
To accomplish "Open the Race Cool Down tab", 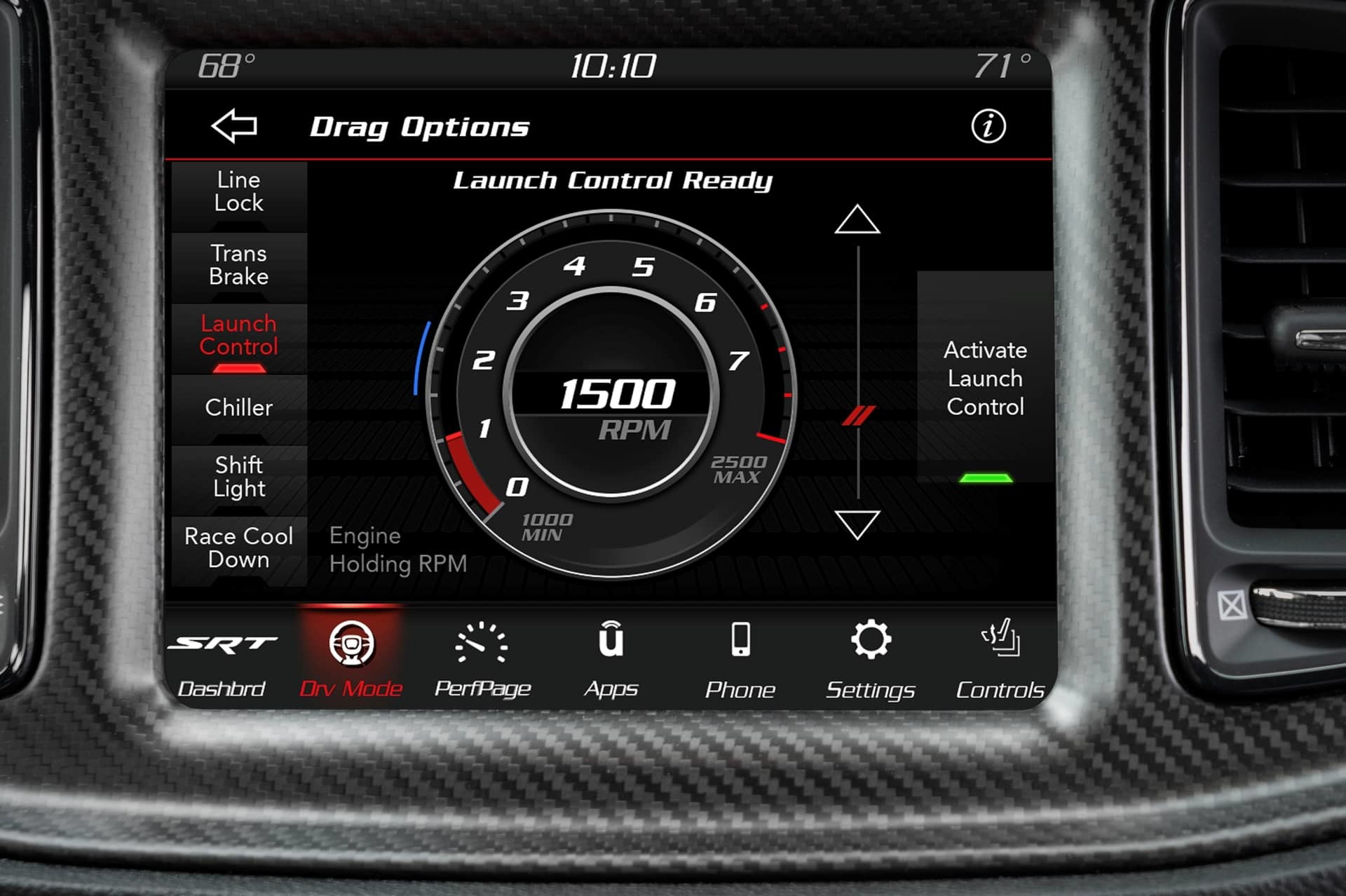I will coord(239,548).
